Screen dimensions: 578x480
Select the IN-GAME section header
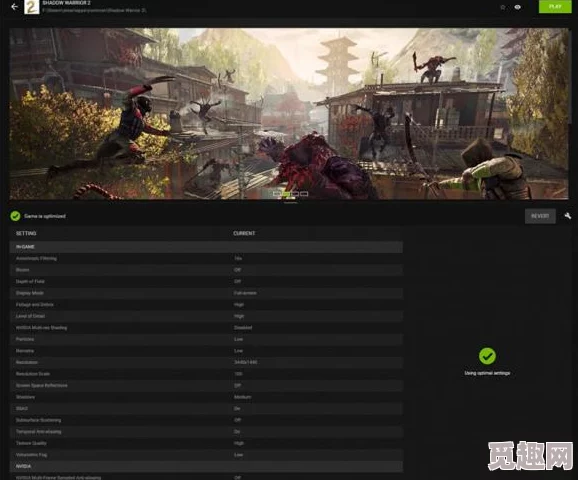point(206,247)
